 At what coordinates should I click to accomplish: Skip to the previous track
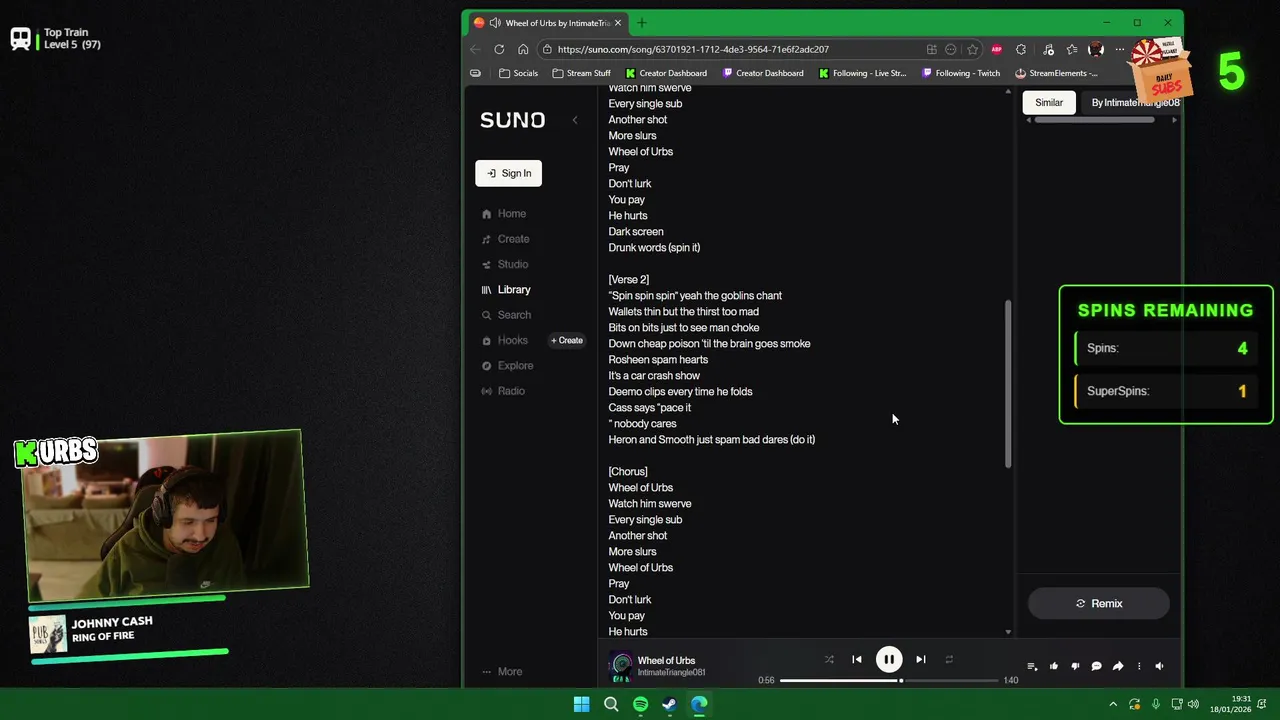point(856,659)
